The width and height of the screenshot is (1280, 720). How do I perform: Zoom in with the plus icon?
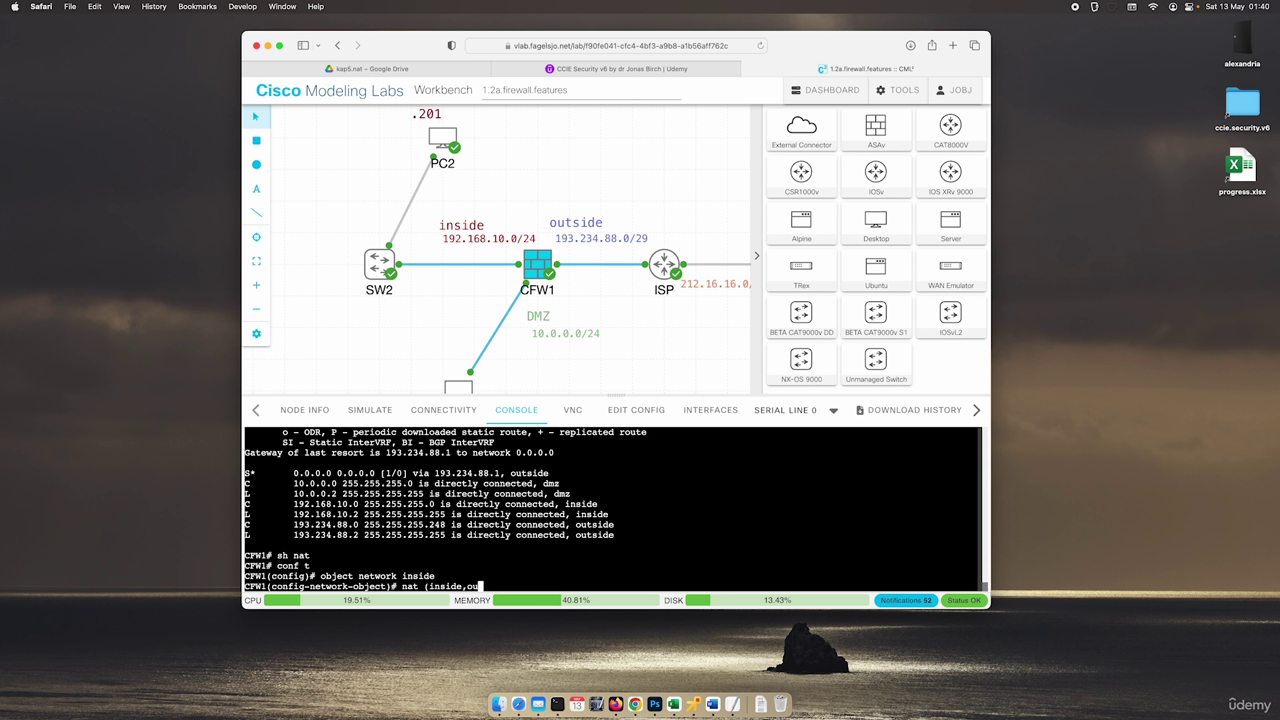point(256,285)
